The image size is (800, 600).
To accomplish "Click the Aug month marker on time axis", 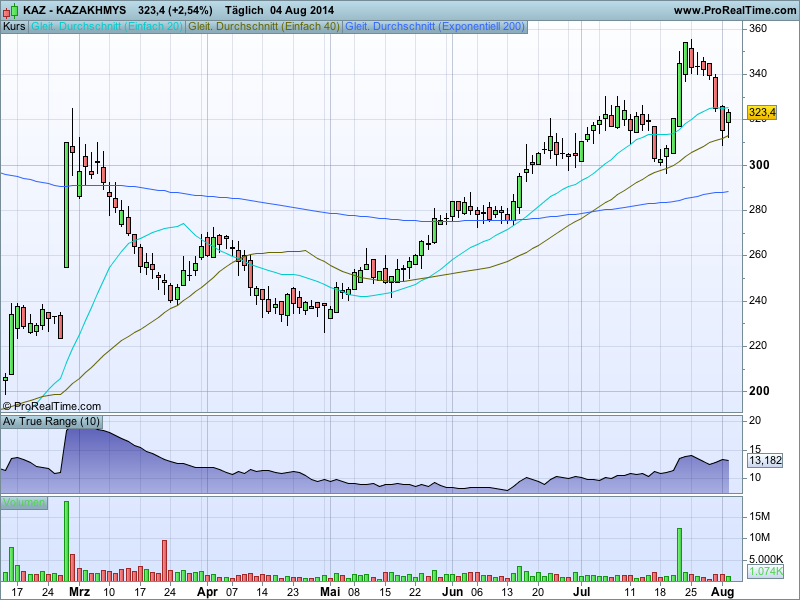I will (723, 592).
